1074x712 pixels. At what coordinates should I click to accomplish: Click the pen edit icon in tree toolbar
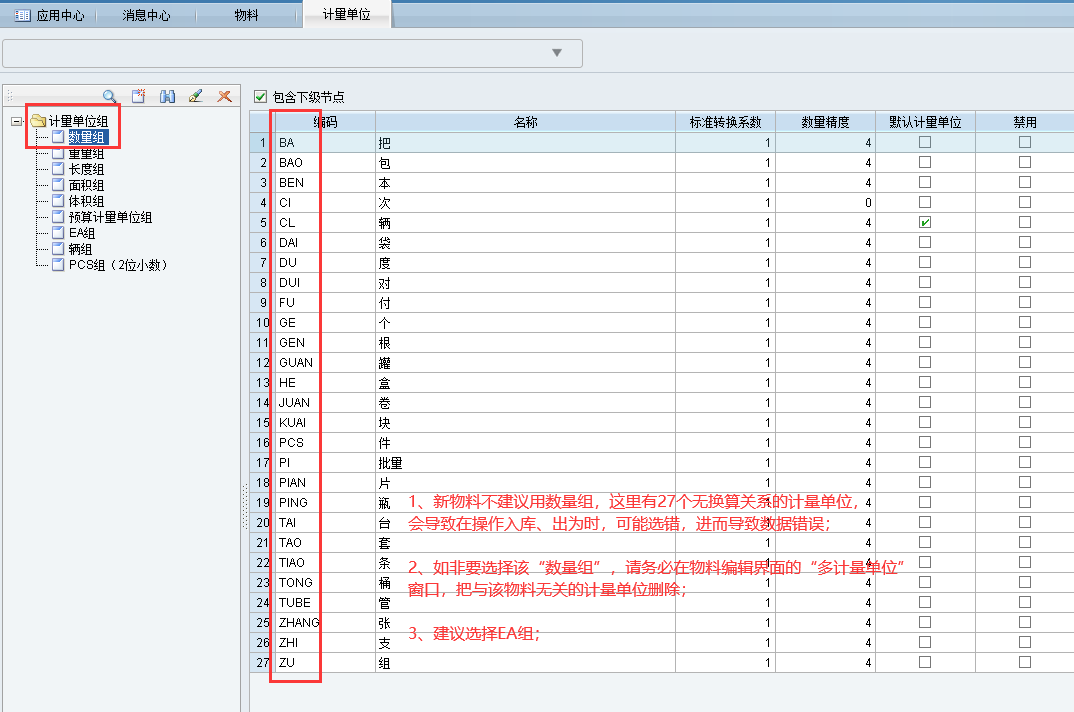point(196,96)
